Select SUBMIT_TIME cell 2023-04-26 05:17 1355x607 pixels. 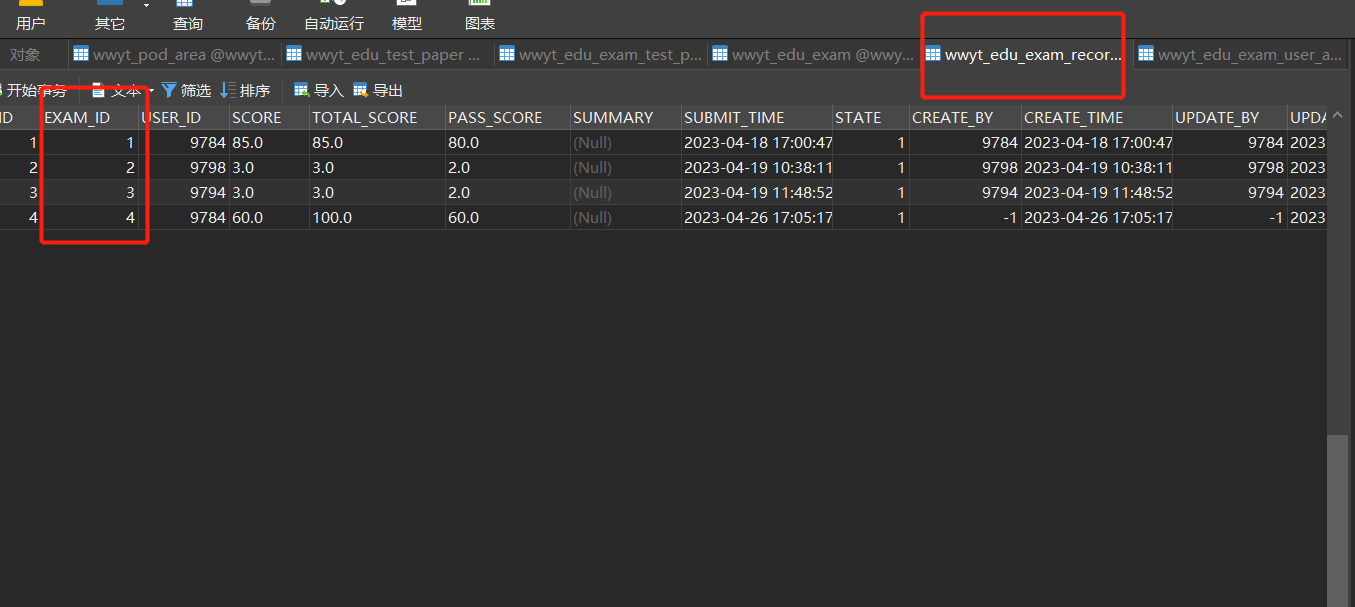coord(757,217)
